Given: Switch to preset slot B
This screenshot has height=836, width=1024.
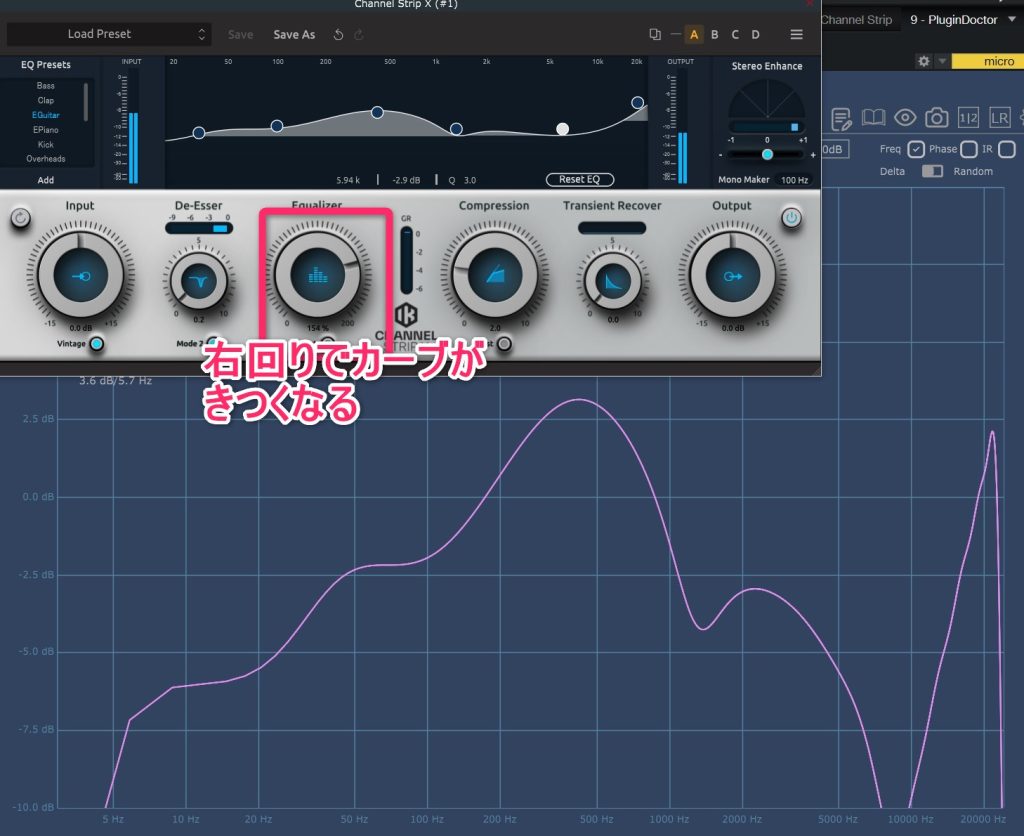Looking at the screenshot, I should (714, 34).
